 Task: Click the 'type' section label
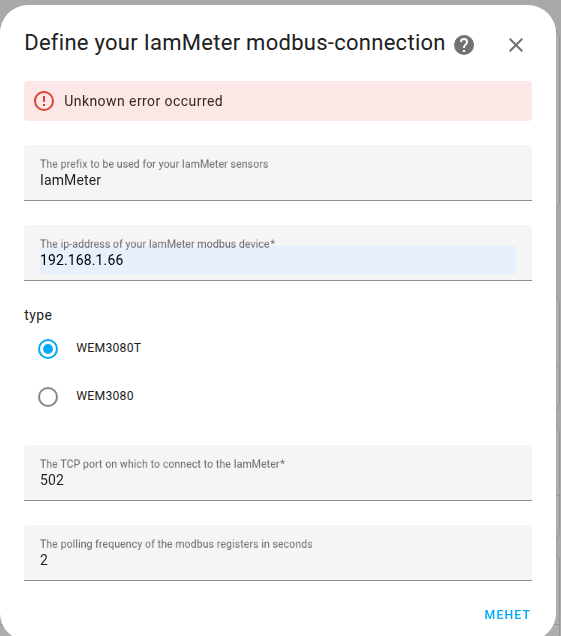tap(38, 315)
